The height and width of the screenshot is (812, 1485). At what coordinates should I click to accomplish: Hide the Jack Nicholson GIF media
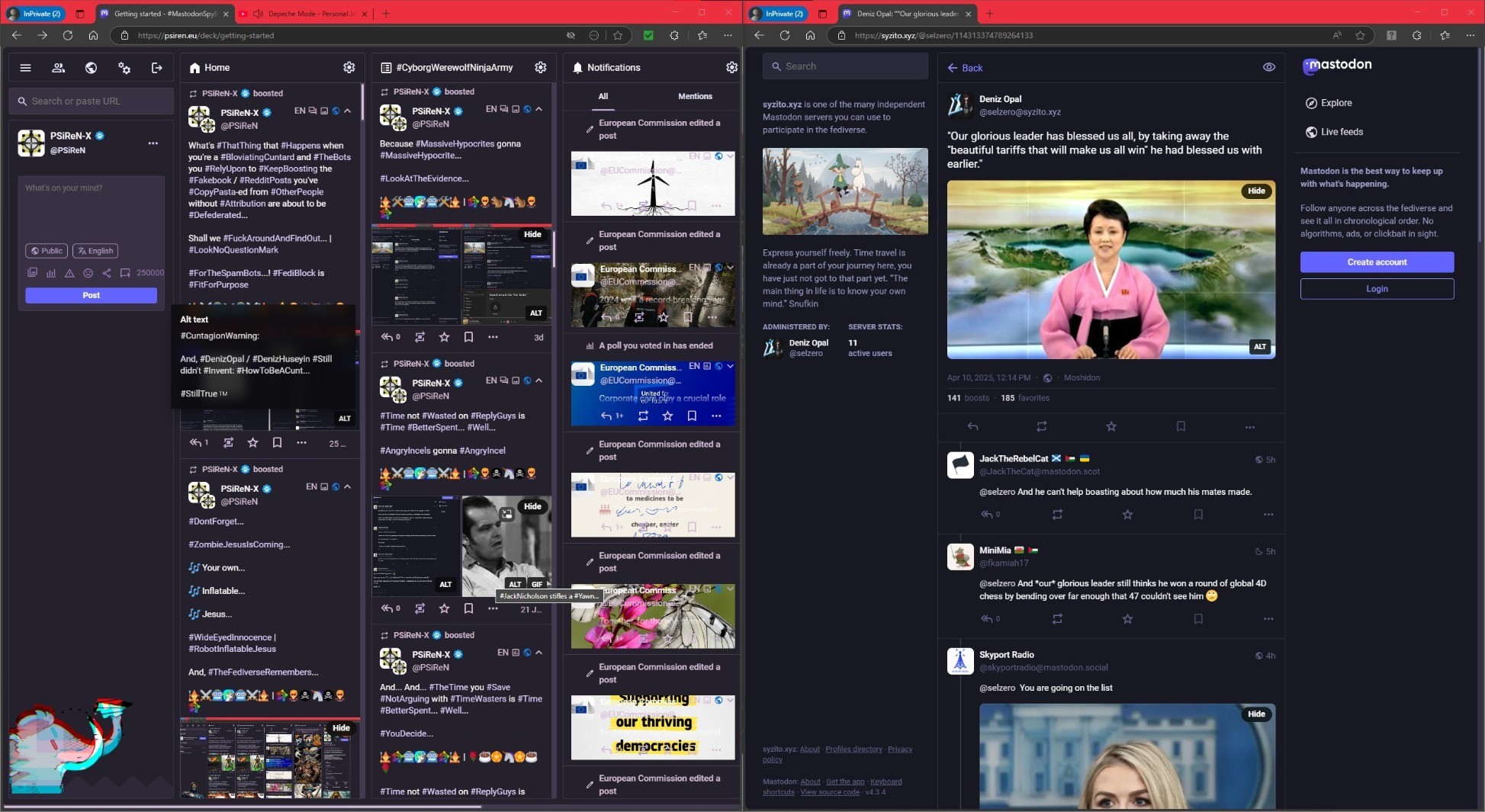[532, 507]
